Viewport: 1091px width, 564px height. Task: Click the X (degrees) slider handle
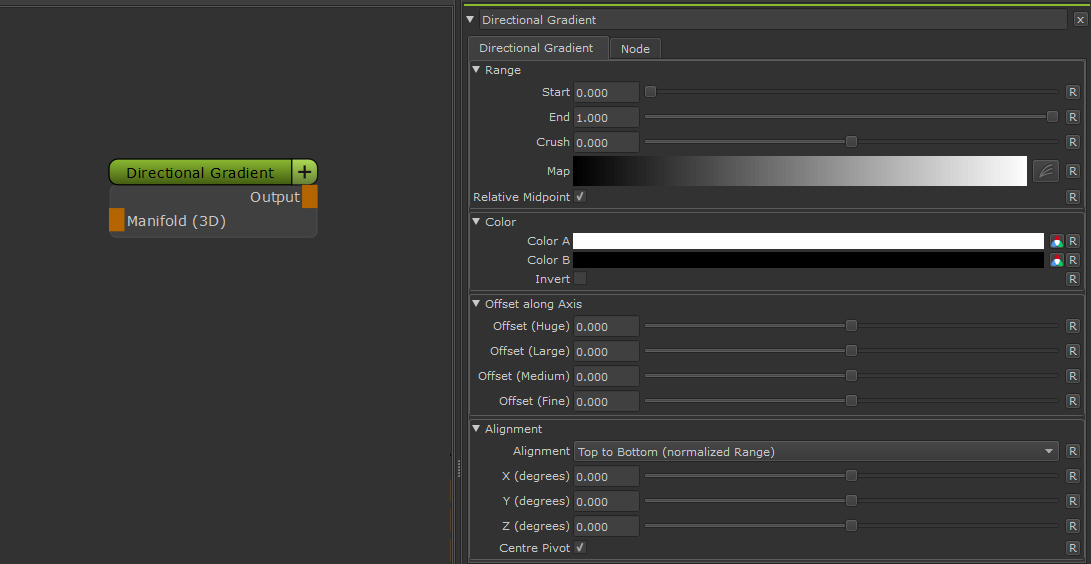(851, 476)
